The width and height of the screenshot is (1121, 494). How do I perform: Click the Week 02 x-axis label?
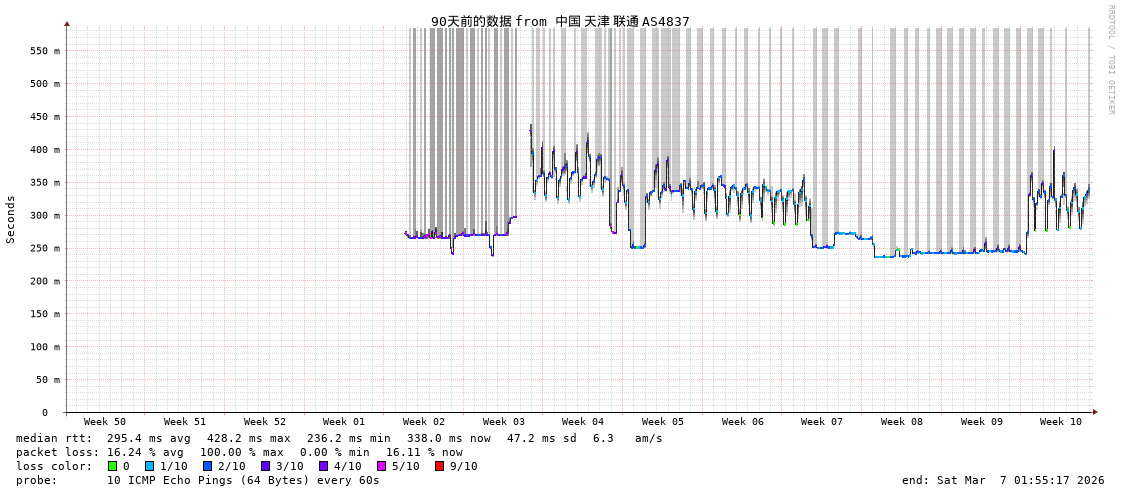point(424,422)
